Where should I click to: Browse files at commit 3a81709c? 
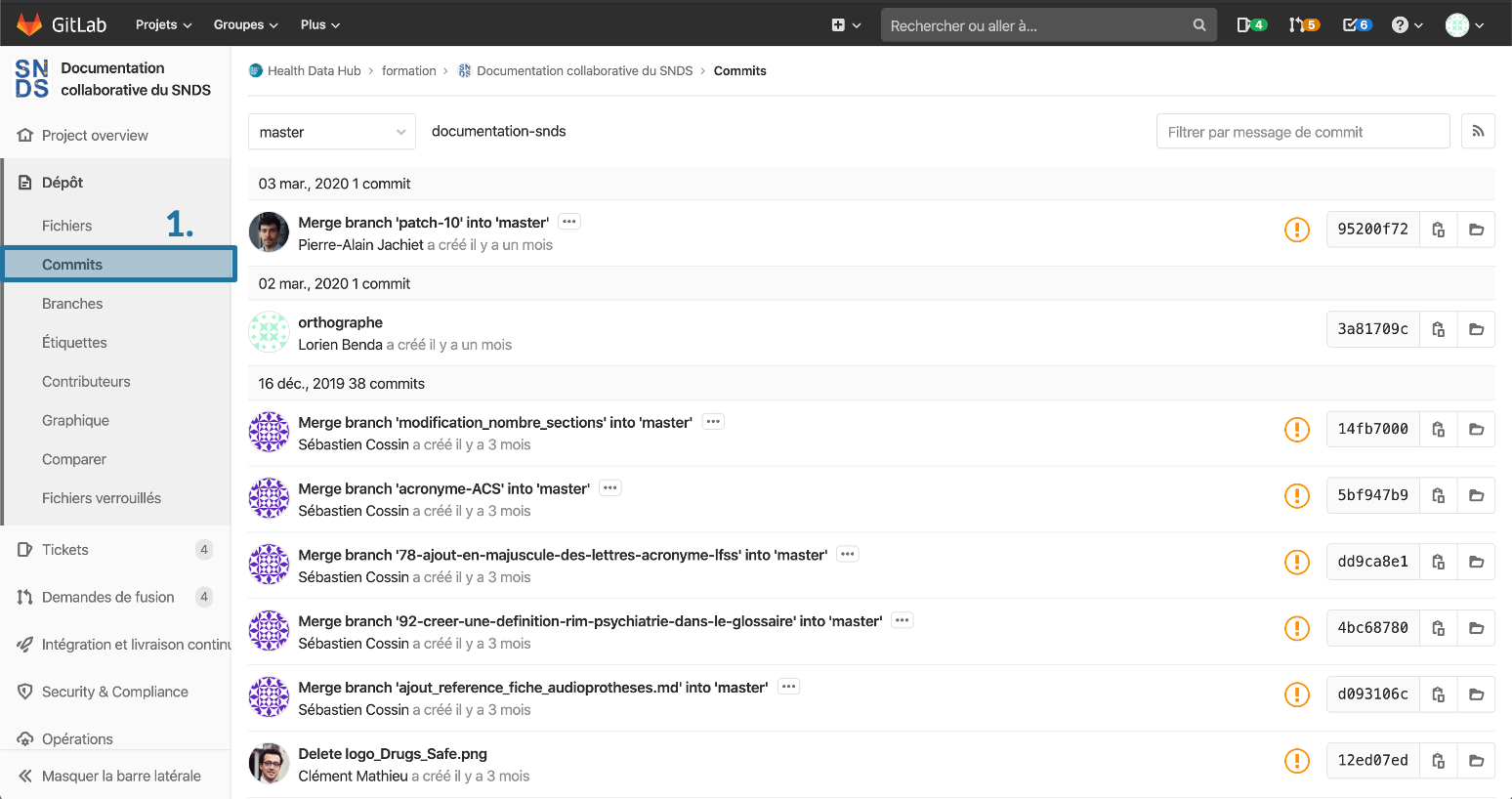(x=1476, y=329)
